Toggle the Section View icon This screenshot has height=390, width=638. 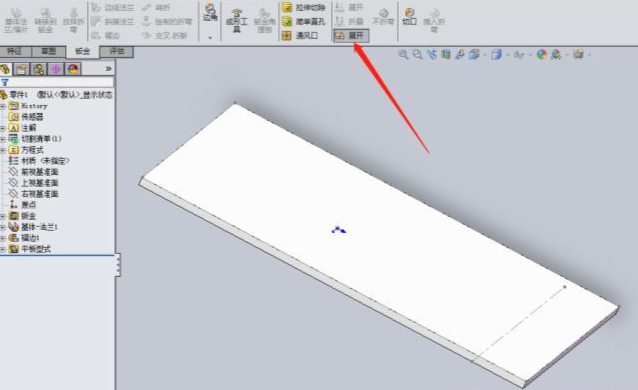[446, 54]
